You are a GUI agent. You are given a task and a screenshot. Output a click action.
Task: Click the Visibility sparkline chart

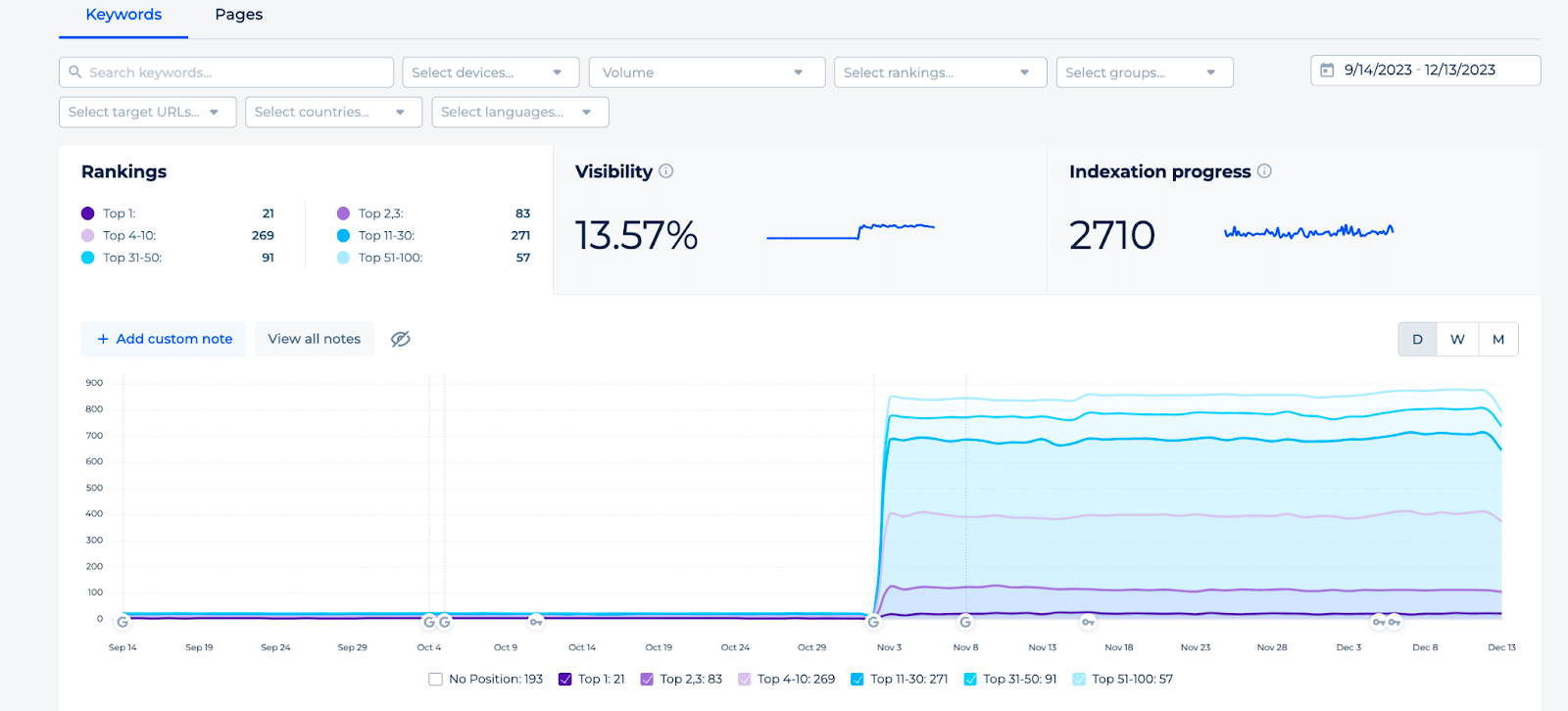851,231
